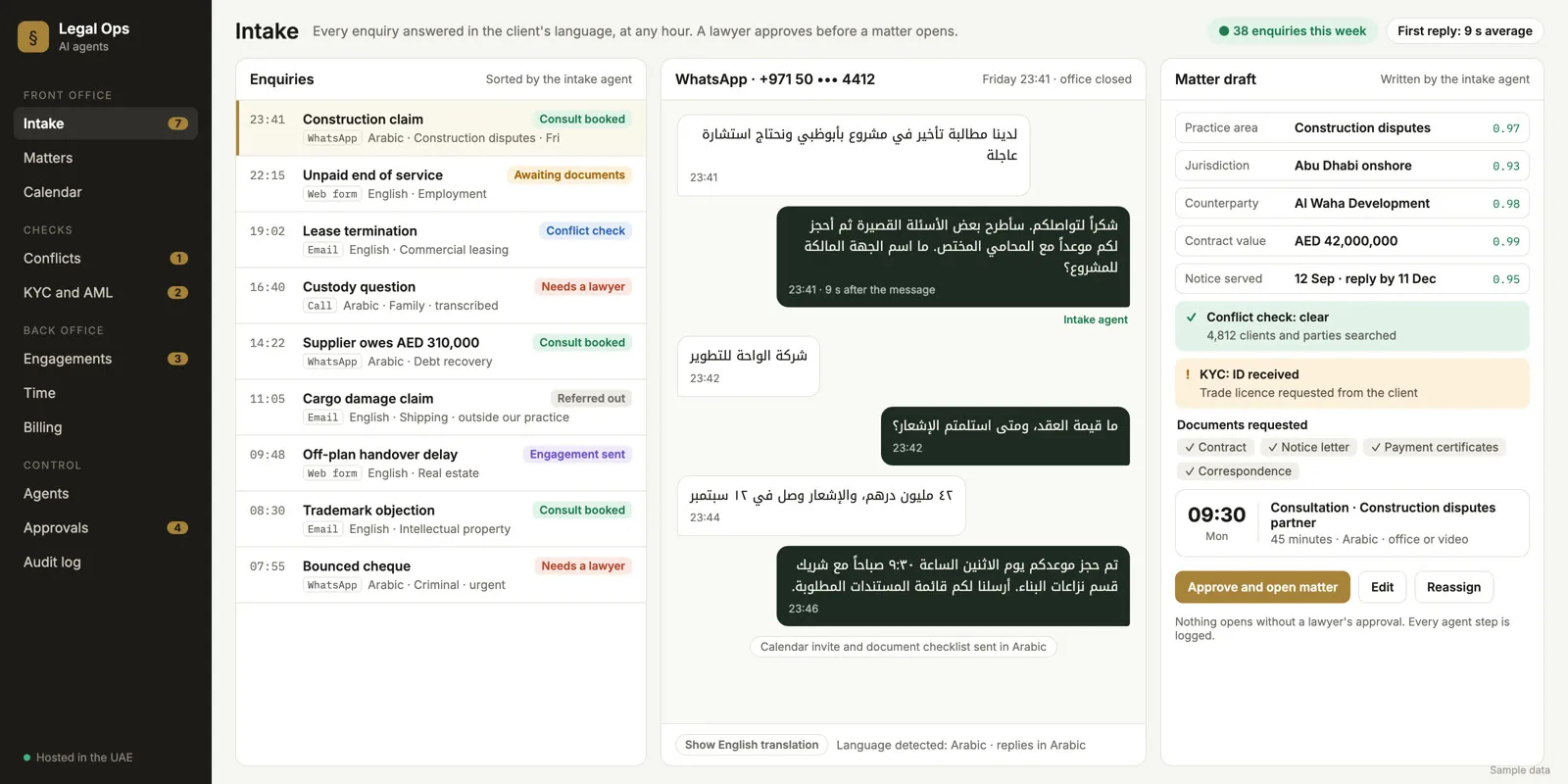Select the Contract value AED 42,000,000 field
Screen dimensions: 1568x784
[1352, 241]
